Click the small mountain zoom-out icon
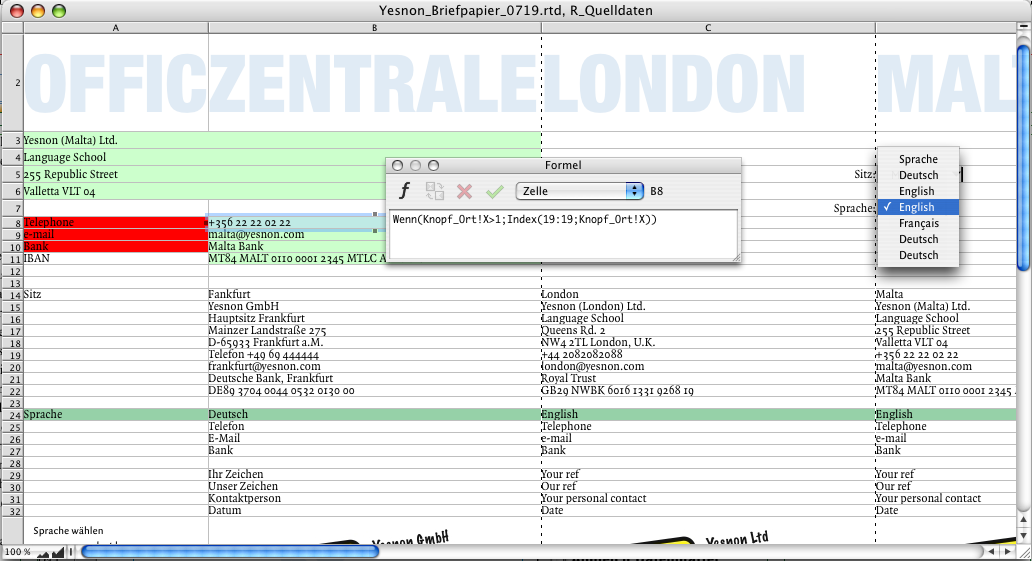1032x561 pixels. coord(43,552)
